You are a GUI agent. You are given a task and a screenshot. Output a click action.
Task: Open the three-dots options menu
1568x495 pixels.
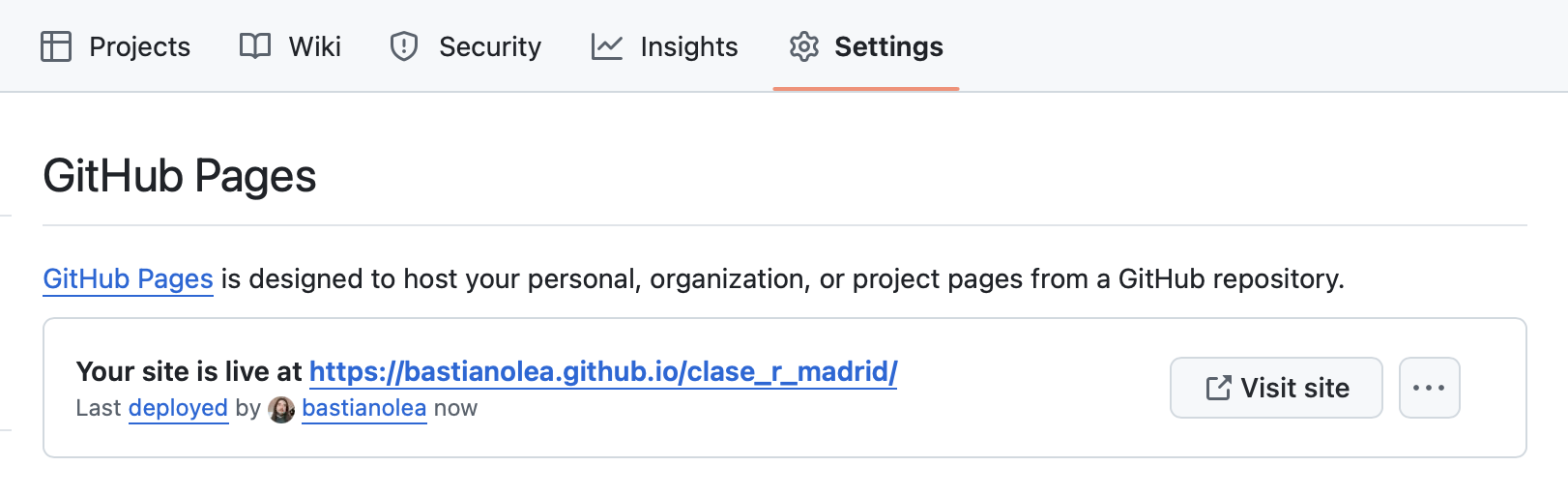click(x=1429, y=388)
